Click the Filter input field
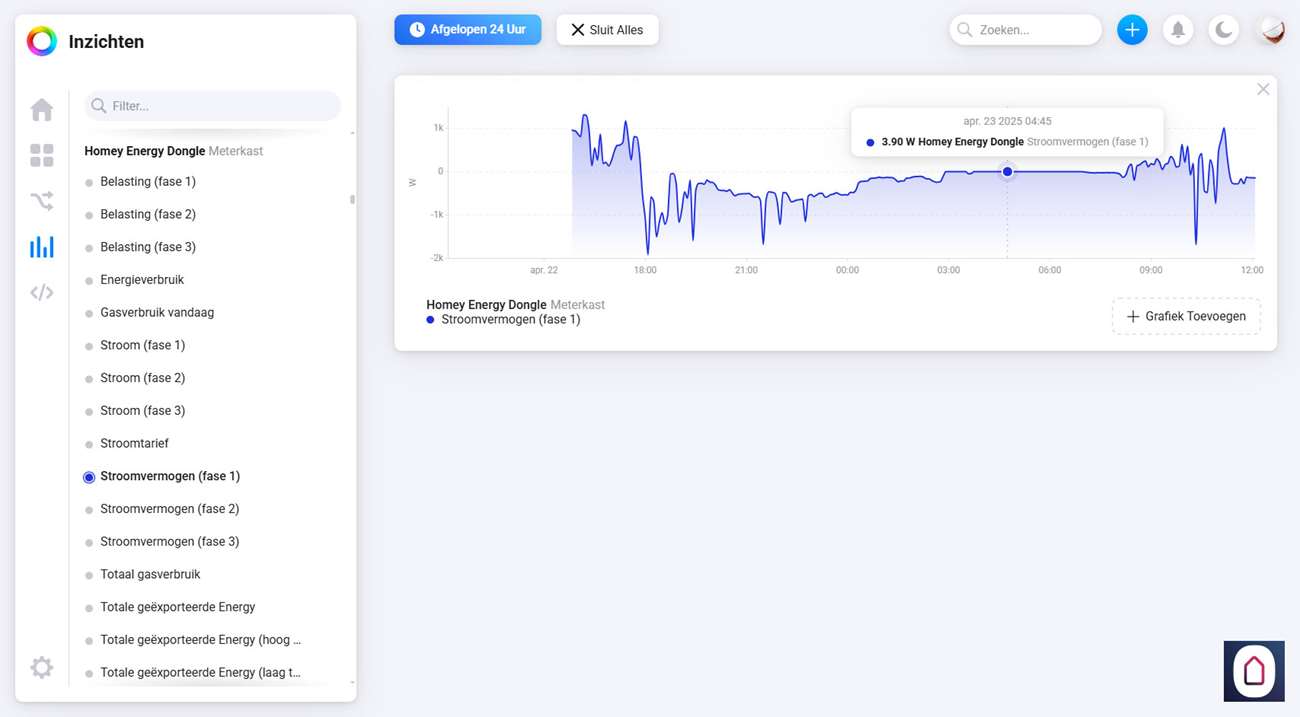Viewport: 1300px width, 717px height. coord(220,106)
